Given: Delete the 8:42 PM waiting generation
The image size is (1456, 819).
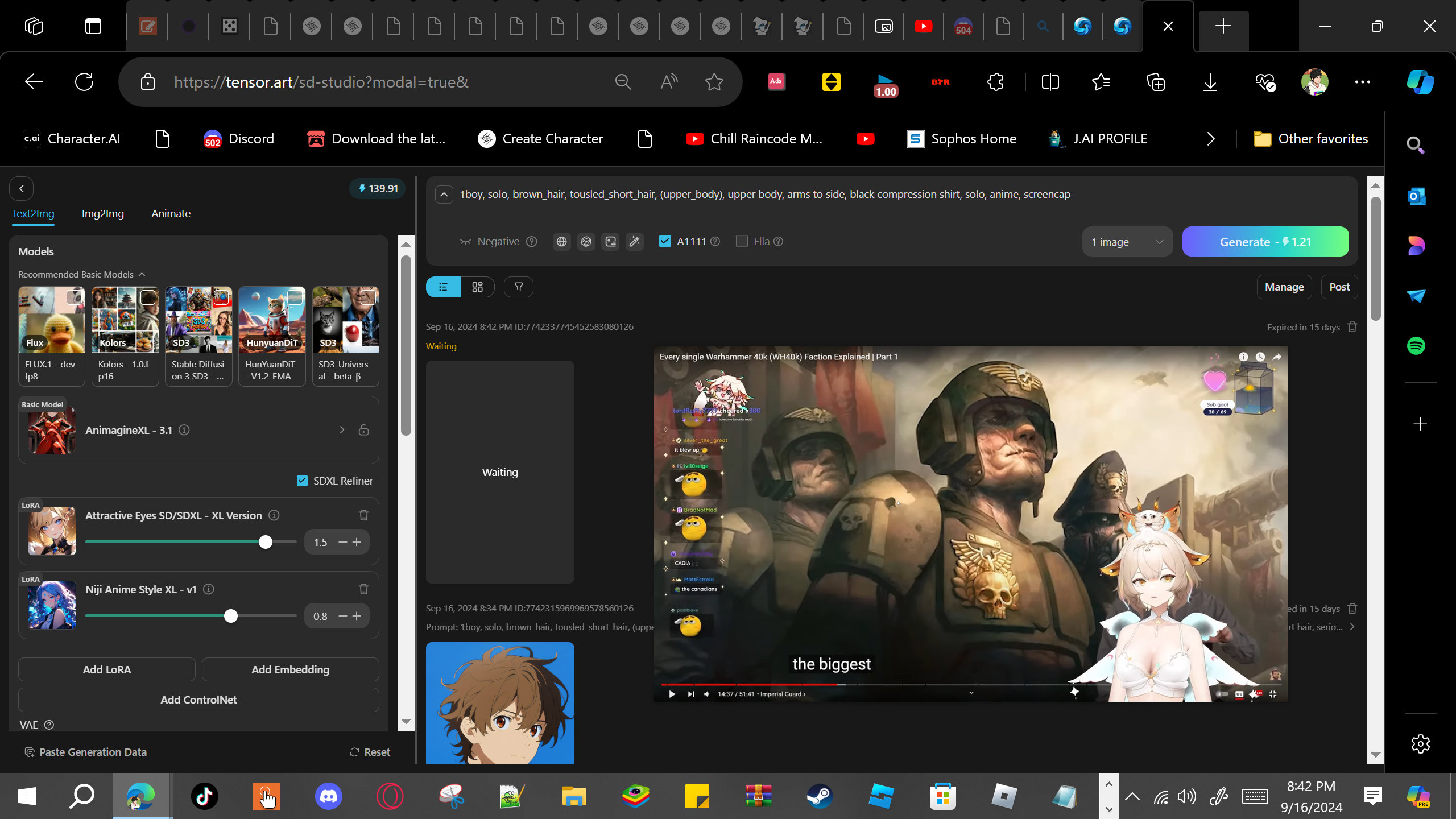Looking at the screenshot, I should [1352, 327].
